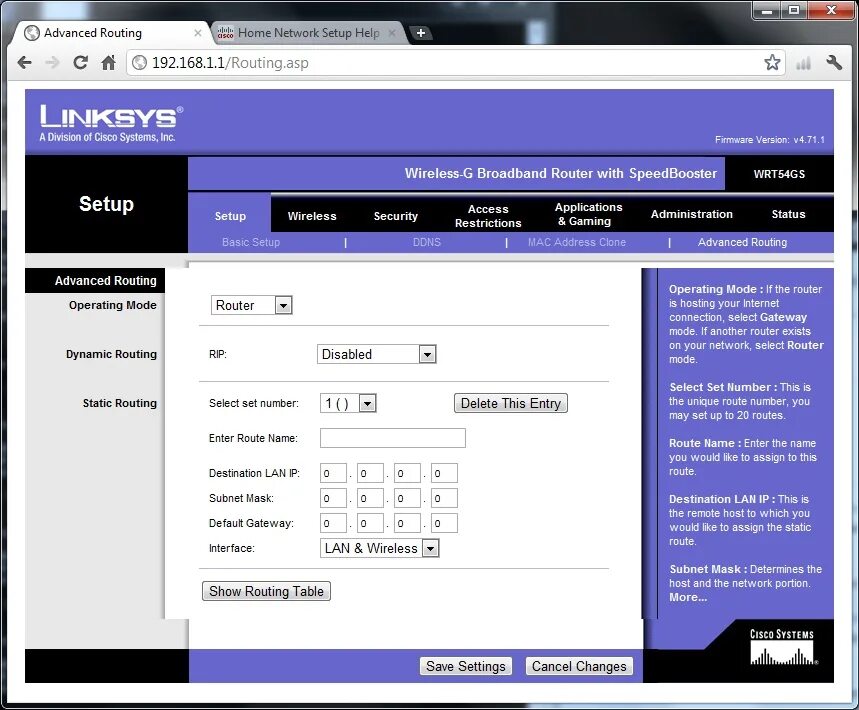Open the RIP Disabled dropdown
Image resolution: width=859 pixels, height=710 pixels.
point(377,354)
